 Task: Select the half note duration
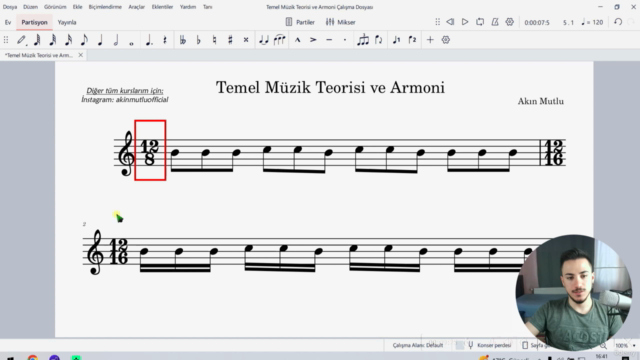pos(116,40)
